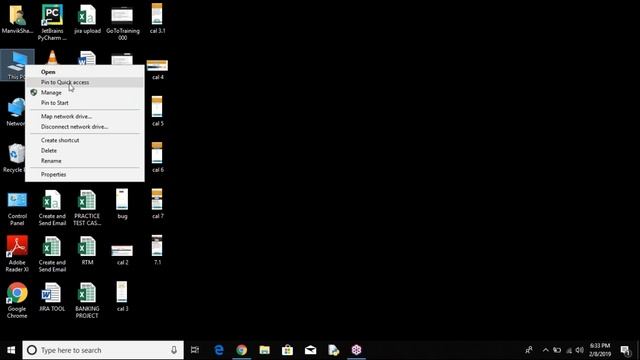Select the cal 2 desktop file

(x=122, y=255)
